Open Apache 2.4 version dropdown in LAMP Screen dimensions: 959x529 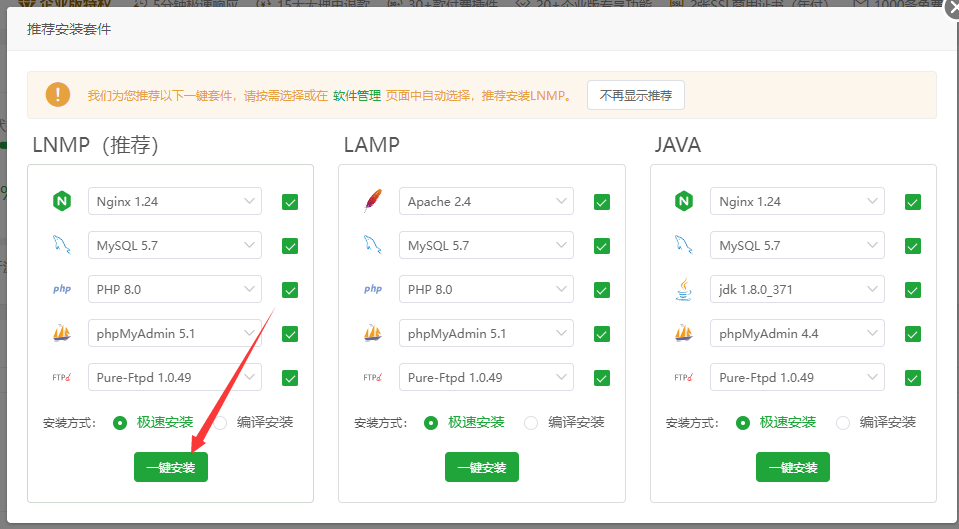click(x=486, y=201)
